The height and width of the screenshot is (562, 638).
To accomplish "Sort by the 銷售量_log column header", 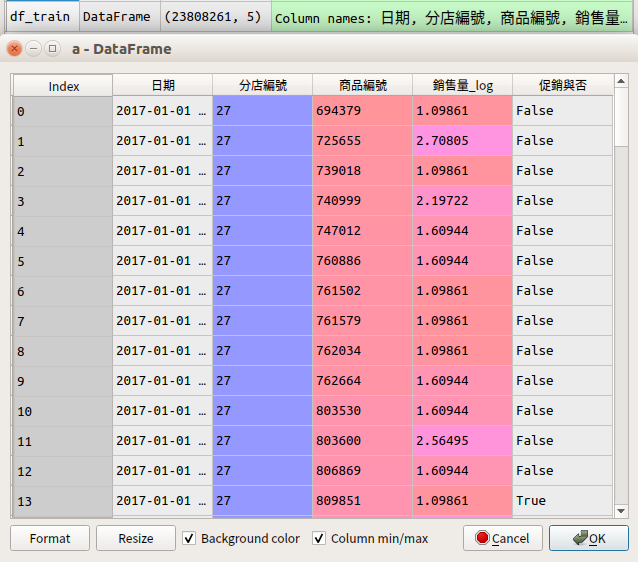I will [x=463, y=85].
